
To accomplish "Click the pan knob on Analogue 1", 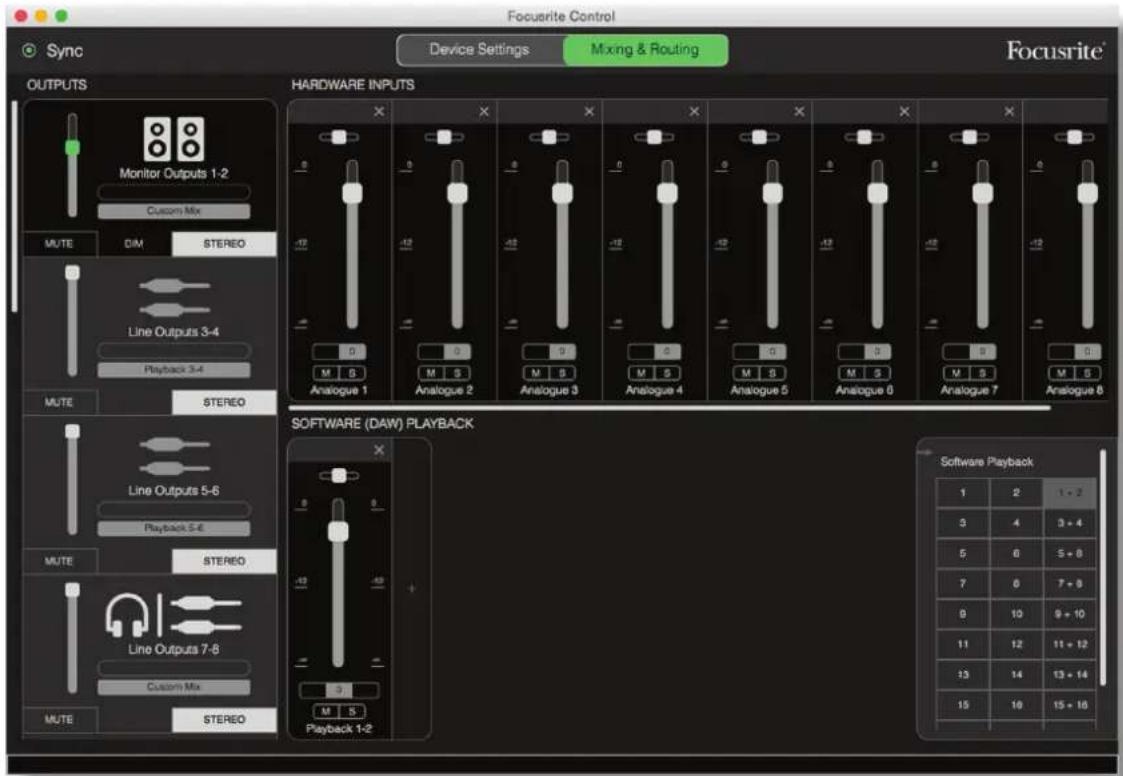I will click(339, 137).
